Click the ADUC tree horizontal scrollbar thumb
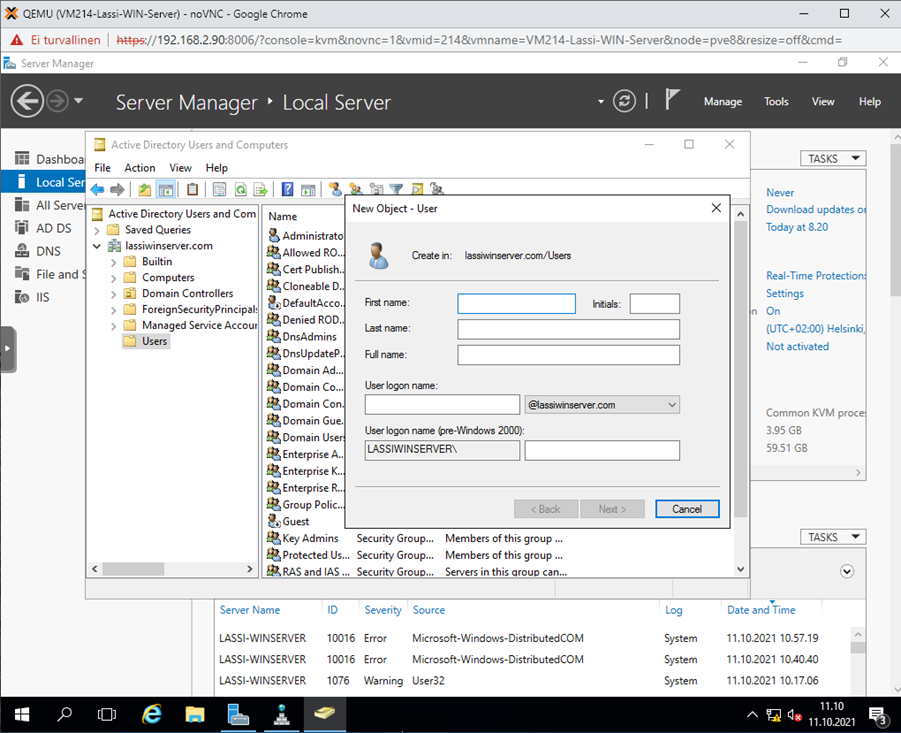Screen dimensions: 901x733 (x=133, y=569)
